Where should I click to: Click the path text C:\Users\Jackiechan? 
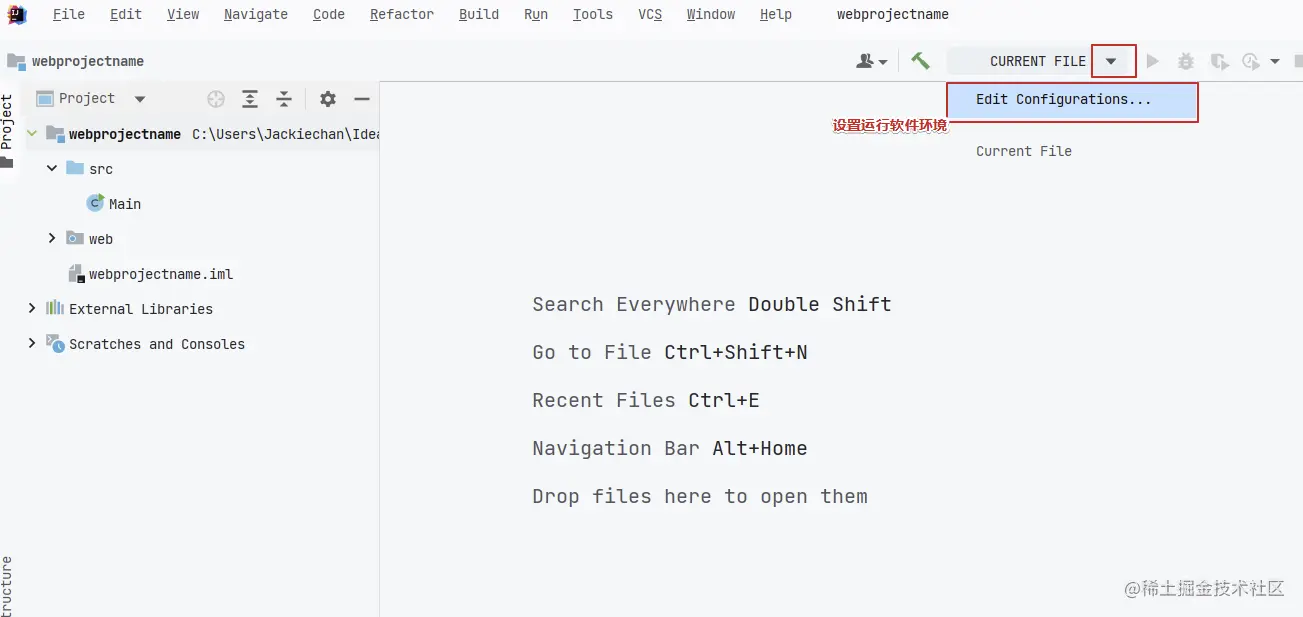(286, 133)
